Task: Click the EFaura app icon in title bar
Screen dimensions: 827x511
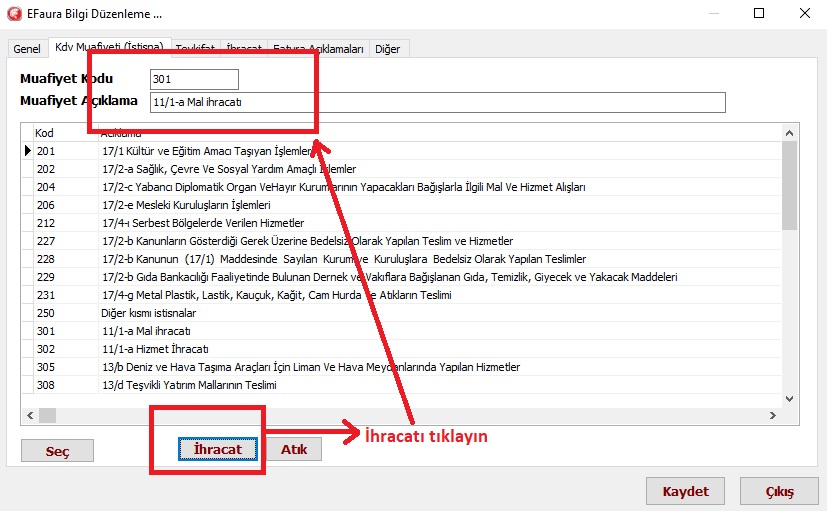Action: point(15,14)
